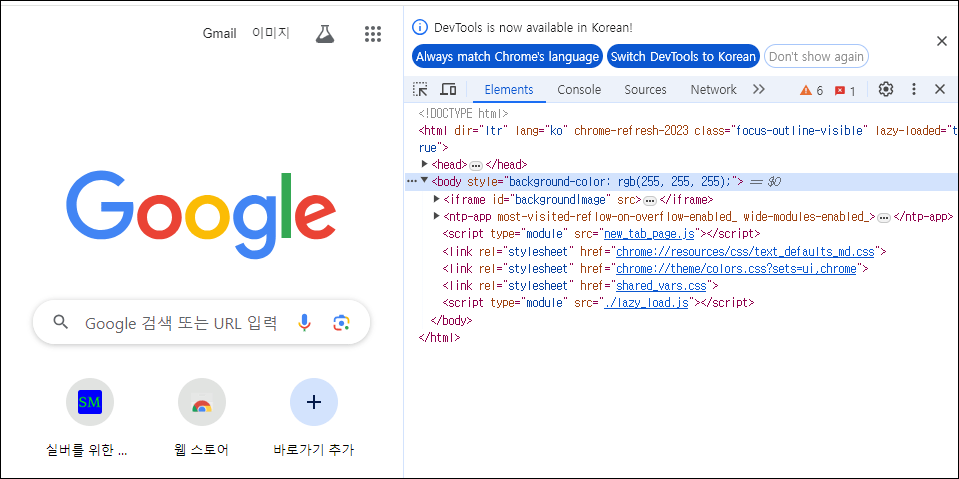Click the Google logo
Image resolution: width=959 pixels, height=479 pixels.
(x=201, y=215)
